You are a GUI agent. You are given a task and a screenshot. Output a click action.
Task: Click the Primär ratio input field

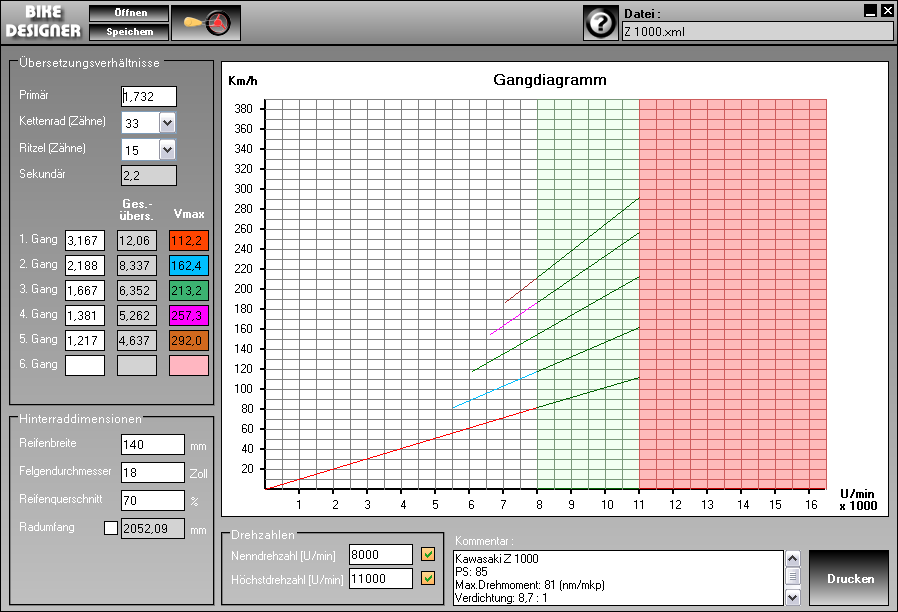pos(148,96)
